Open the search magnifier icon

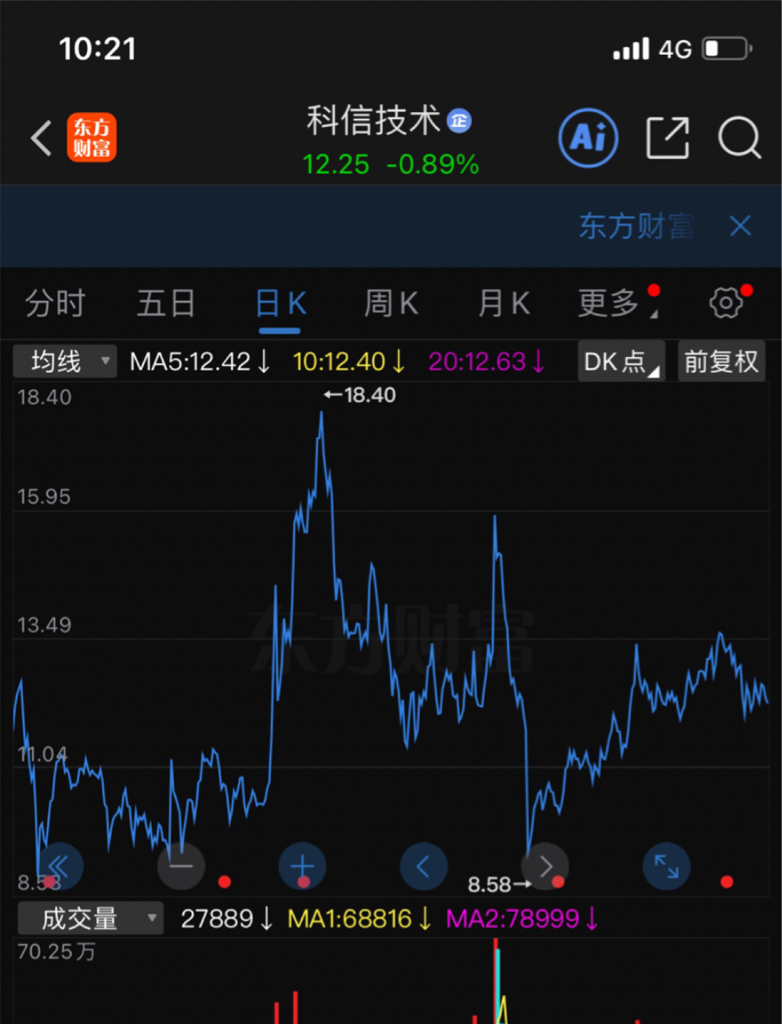tap(739, 138)
